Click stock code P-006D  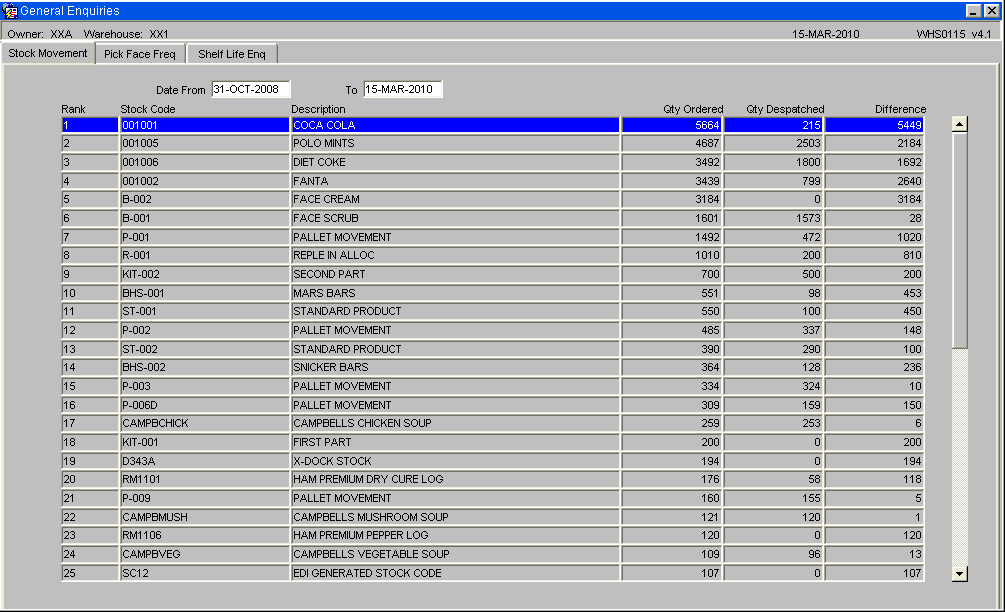[x=204, y=405]
